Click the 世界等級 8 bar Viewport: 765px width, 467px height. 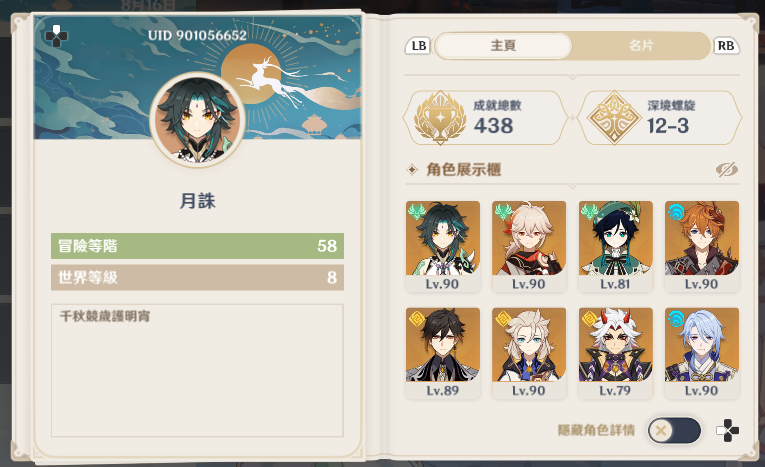tap(198, 277)
